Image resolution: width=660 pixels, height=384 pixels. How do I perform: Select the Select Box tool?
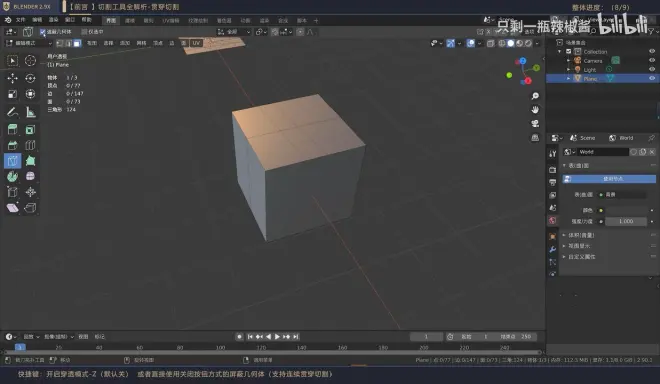(x=12, y=61)
